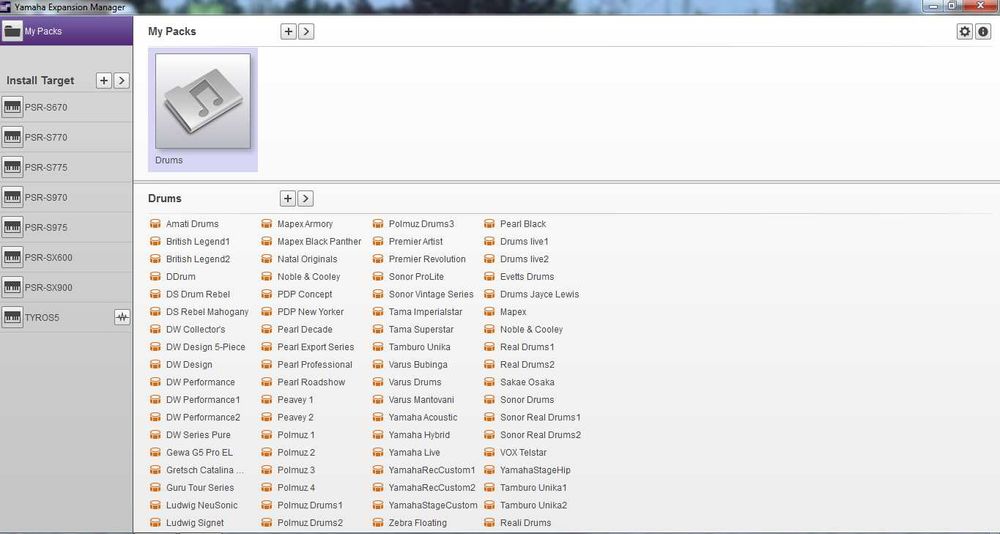Choose the TYROS5 install target

tap(66, 317)
